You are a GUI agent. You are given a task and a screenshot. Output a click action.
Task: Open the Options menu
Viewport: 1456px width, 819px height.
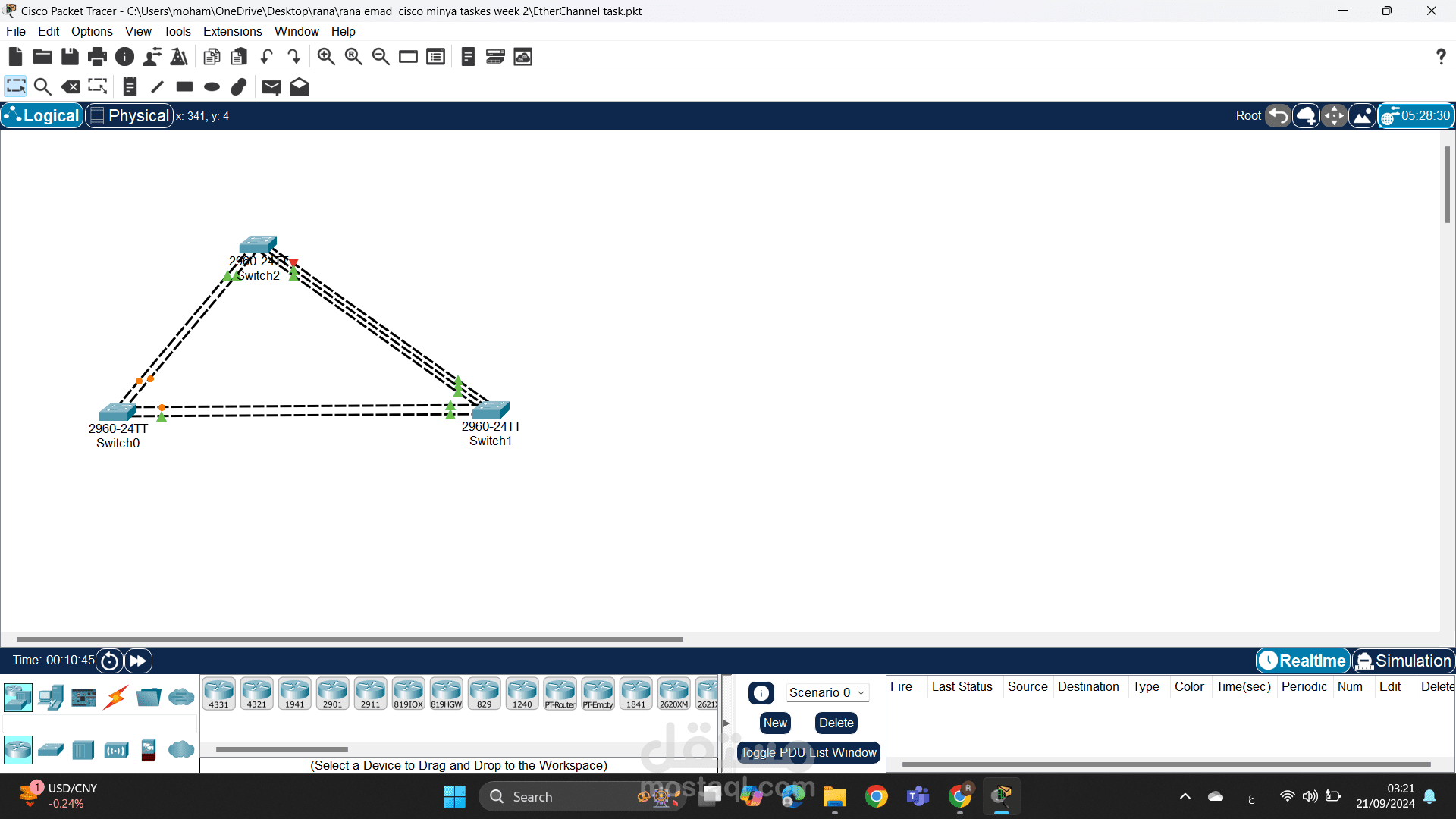click(x=92, y=31)
